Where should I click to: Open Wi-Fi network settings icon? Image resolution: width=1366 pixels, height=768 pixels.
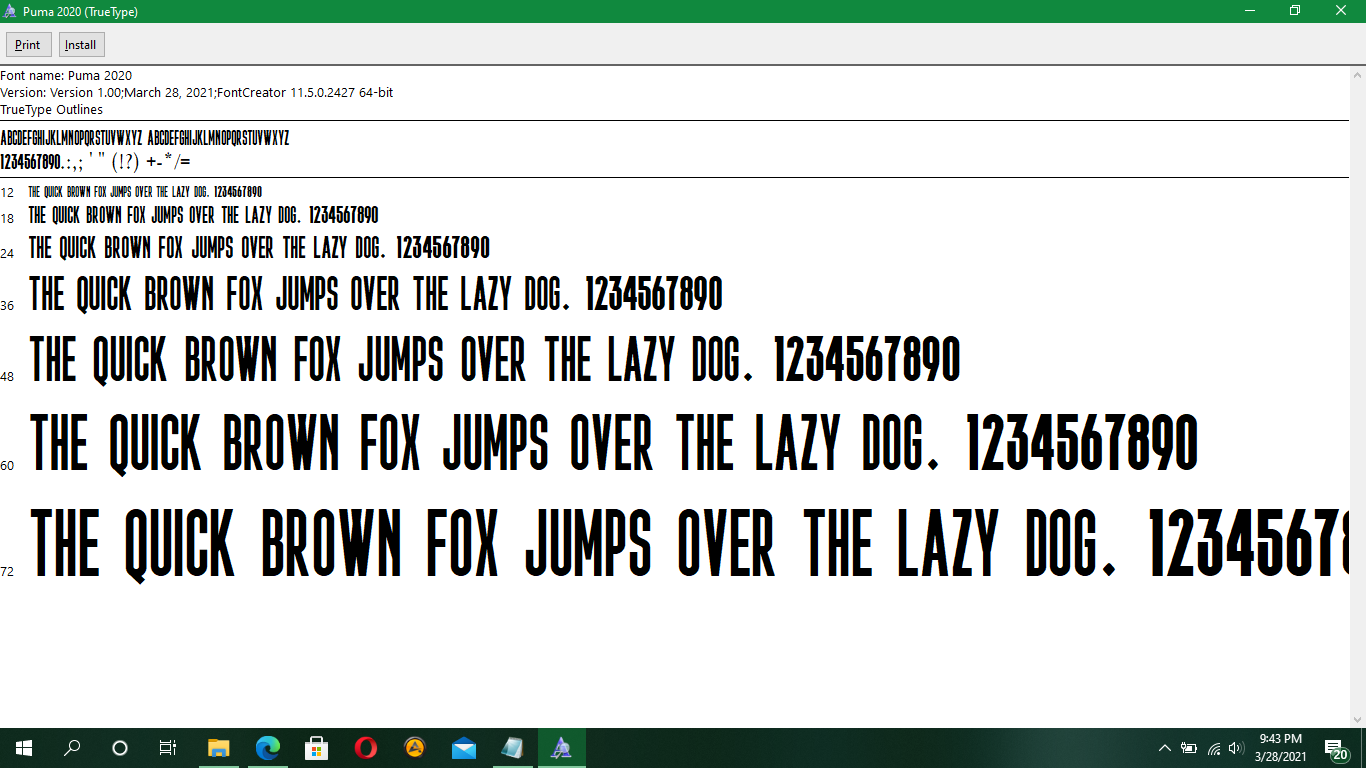1214,748
